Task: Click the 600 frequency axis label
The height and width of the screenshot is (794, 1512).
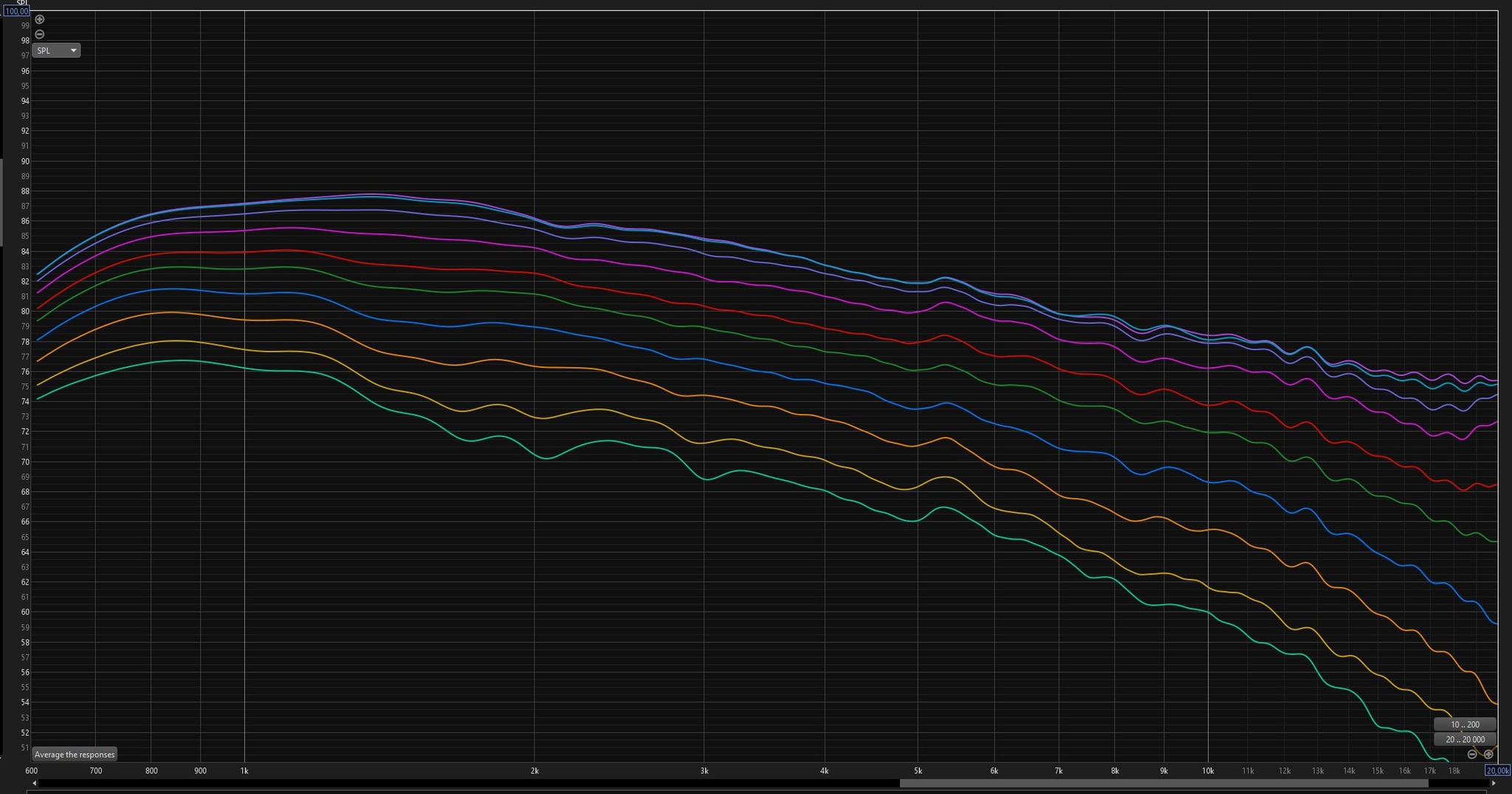Action: (31, 770)
